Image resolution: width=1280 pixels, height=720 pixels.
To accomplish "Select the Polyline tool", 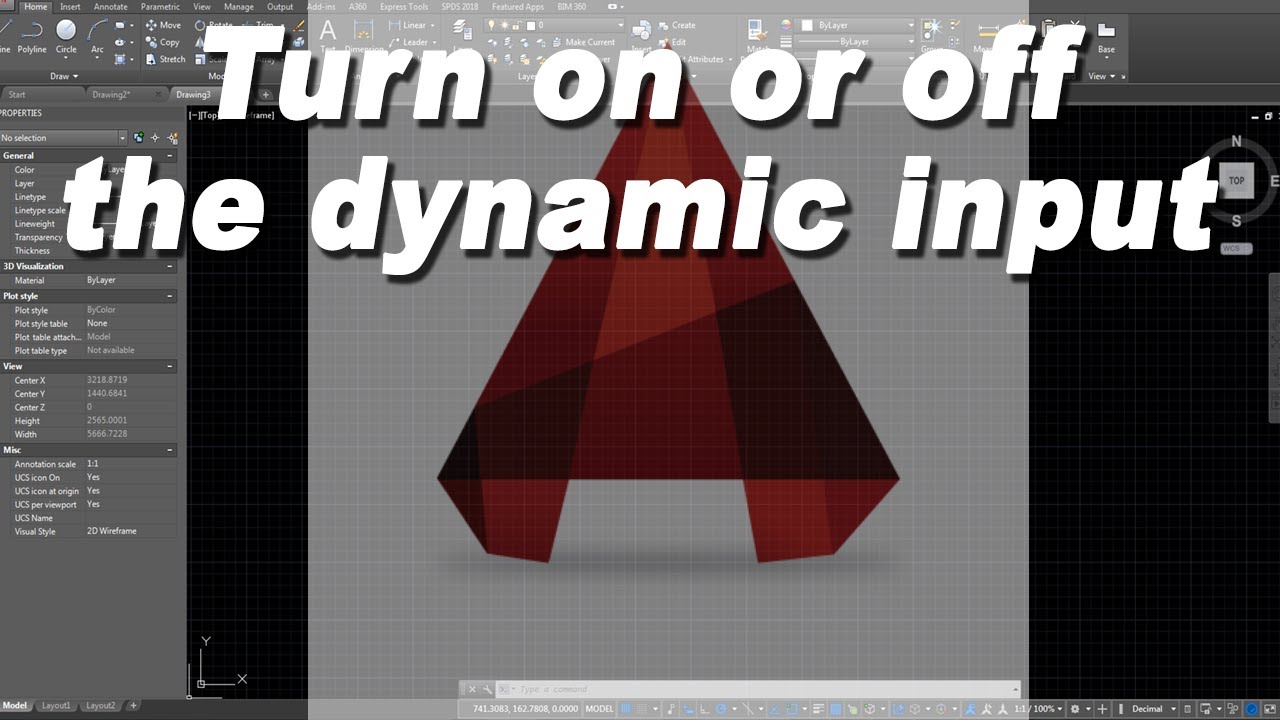I will pos(32,37).
